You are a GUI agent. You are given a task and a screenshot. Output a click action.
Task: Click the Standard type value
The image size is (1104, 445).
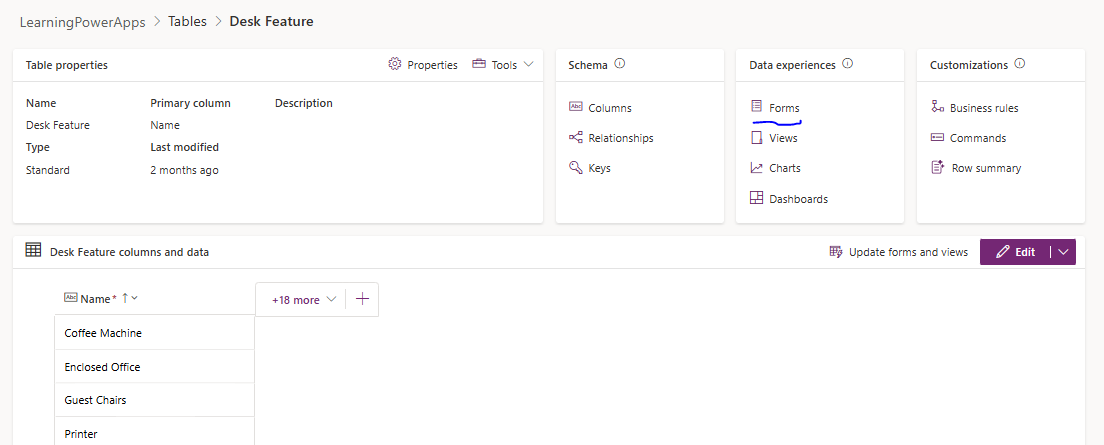(x=48, y=170)
